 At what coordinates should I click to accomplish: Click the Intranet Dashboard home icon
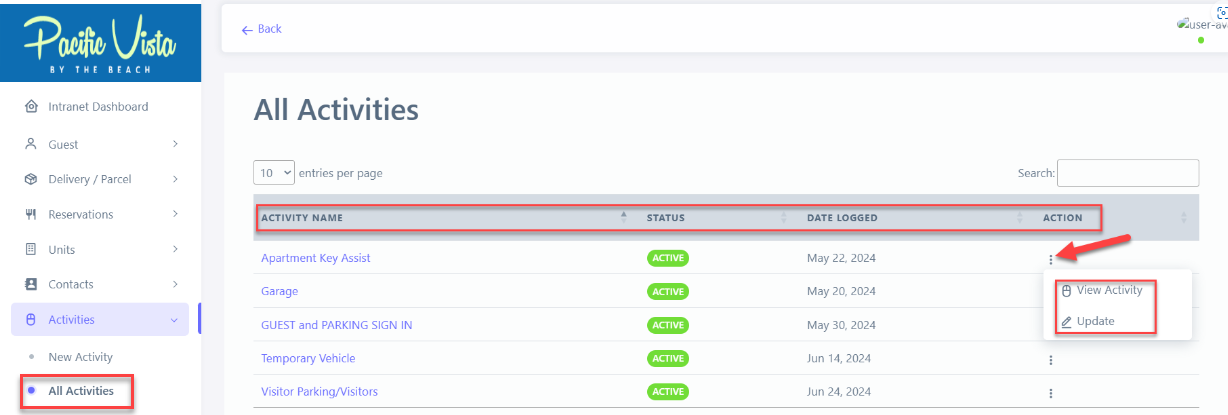coord(31,107)
